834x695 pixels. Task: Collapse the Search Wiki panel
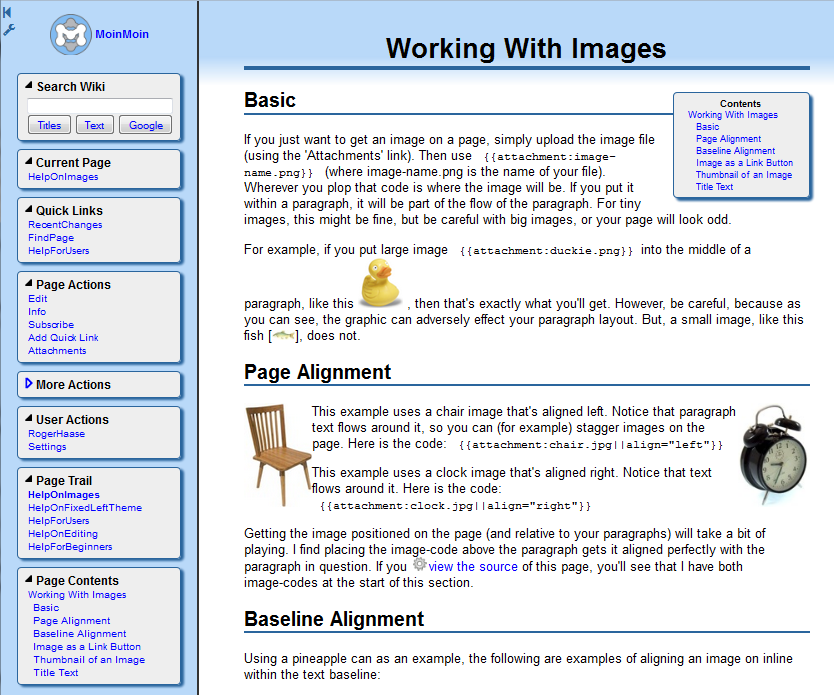coord(28,86)
